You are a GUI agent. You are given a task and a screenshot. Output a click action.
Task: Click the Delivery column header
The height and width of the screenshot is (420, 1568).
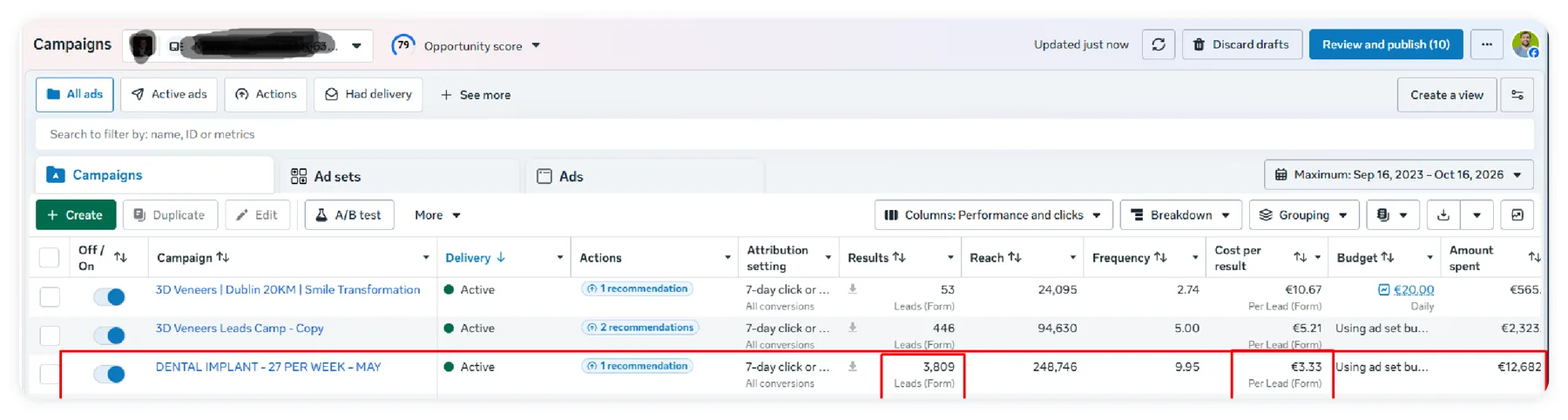(x=475, y=258)
